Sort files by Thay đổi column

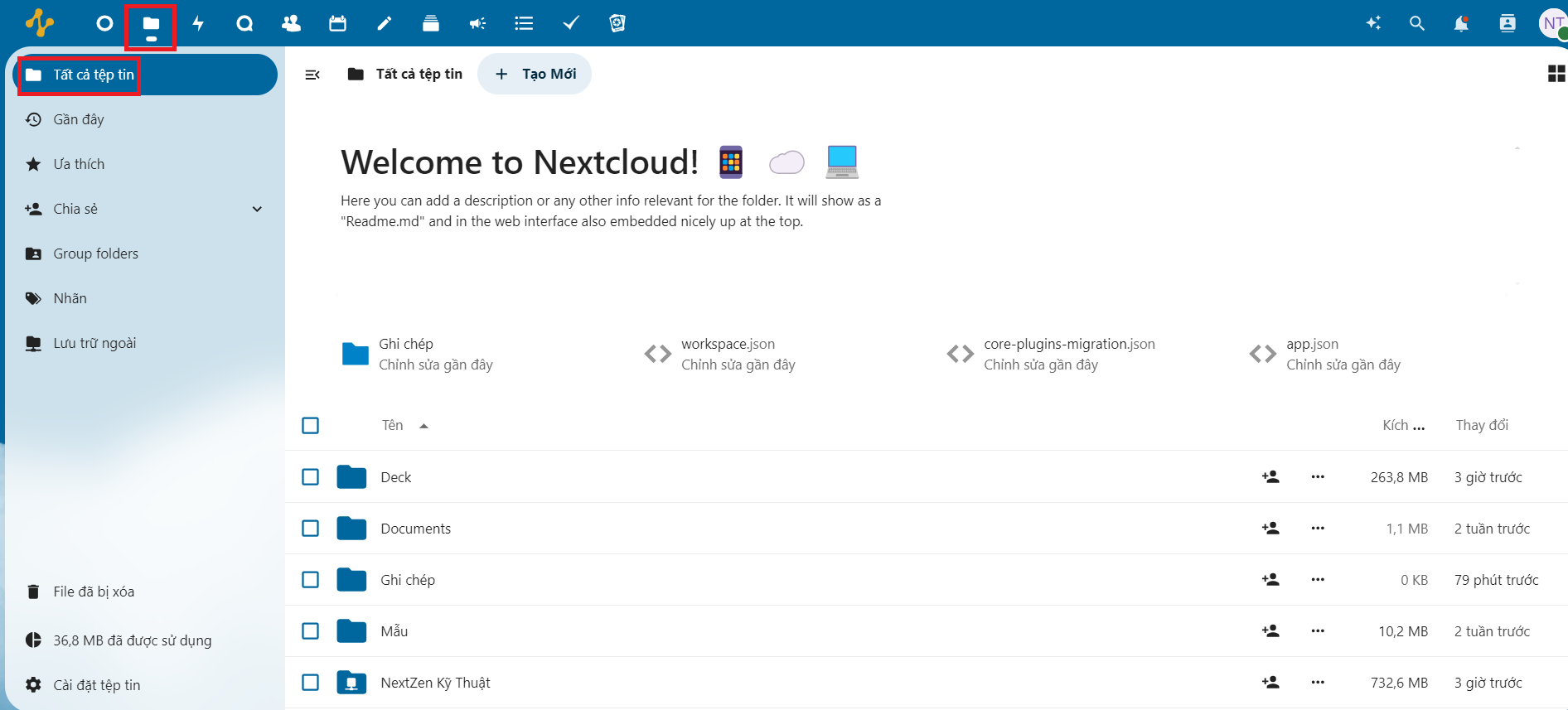coord(1482,426)
